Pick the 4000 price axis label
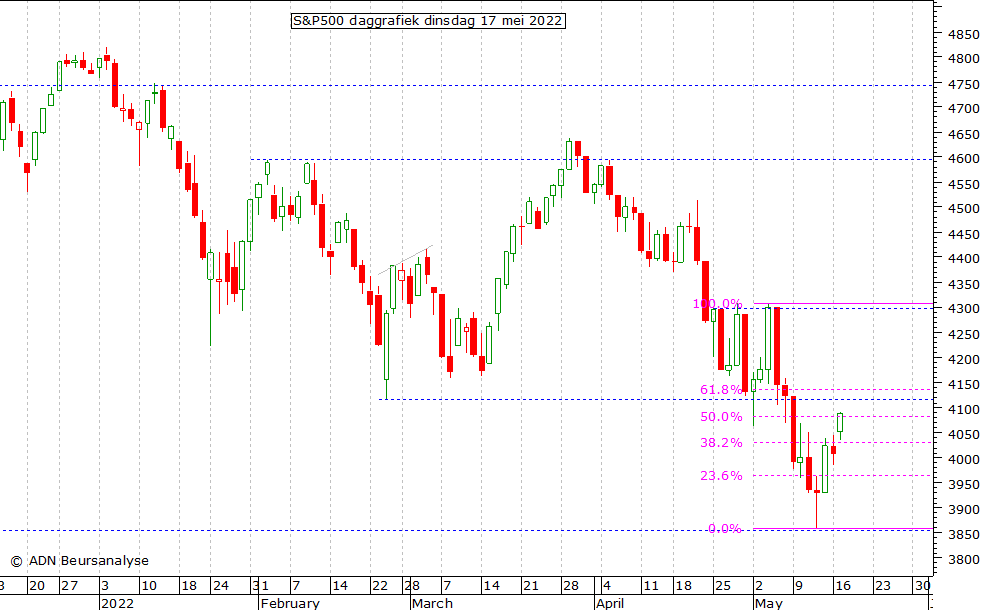This screenshot has width=984, height=610. tap(963, 459)
